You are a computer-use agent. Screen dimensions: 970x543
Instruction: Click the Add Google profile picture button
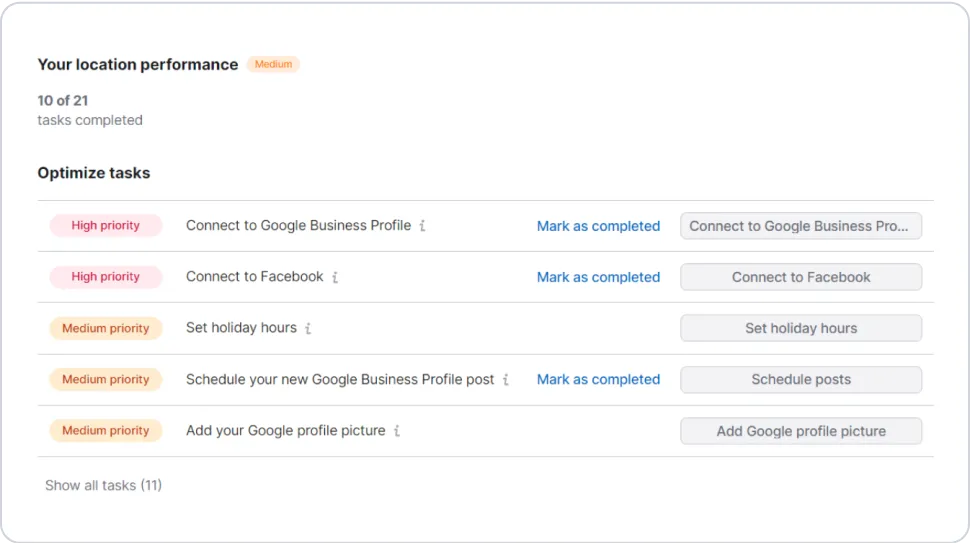[x=801, y=431]
